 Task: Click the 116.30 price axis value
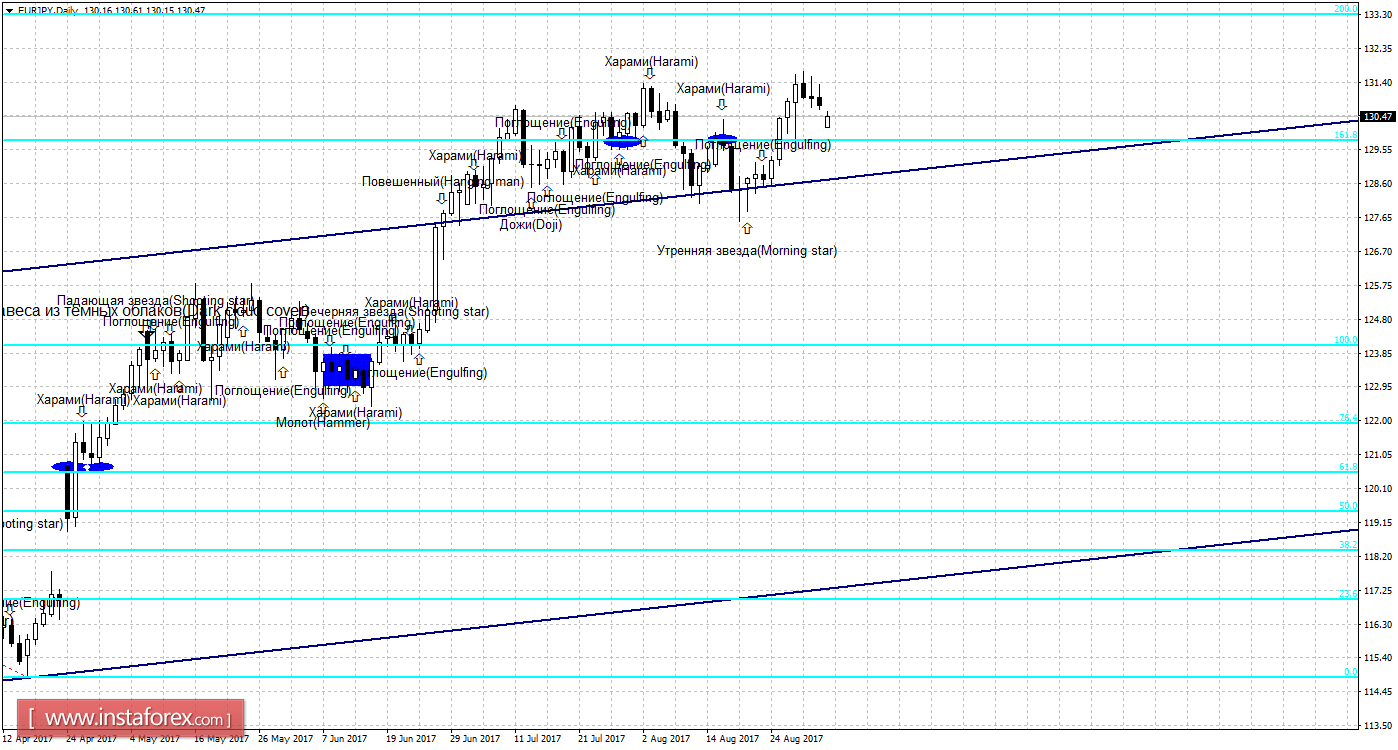tap(1378, 624)
